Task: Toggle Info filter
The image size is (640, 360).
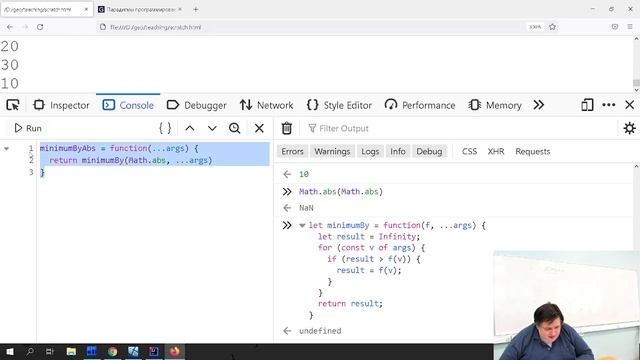Action: click(x=398, y=151)
